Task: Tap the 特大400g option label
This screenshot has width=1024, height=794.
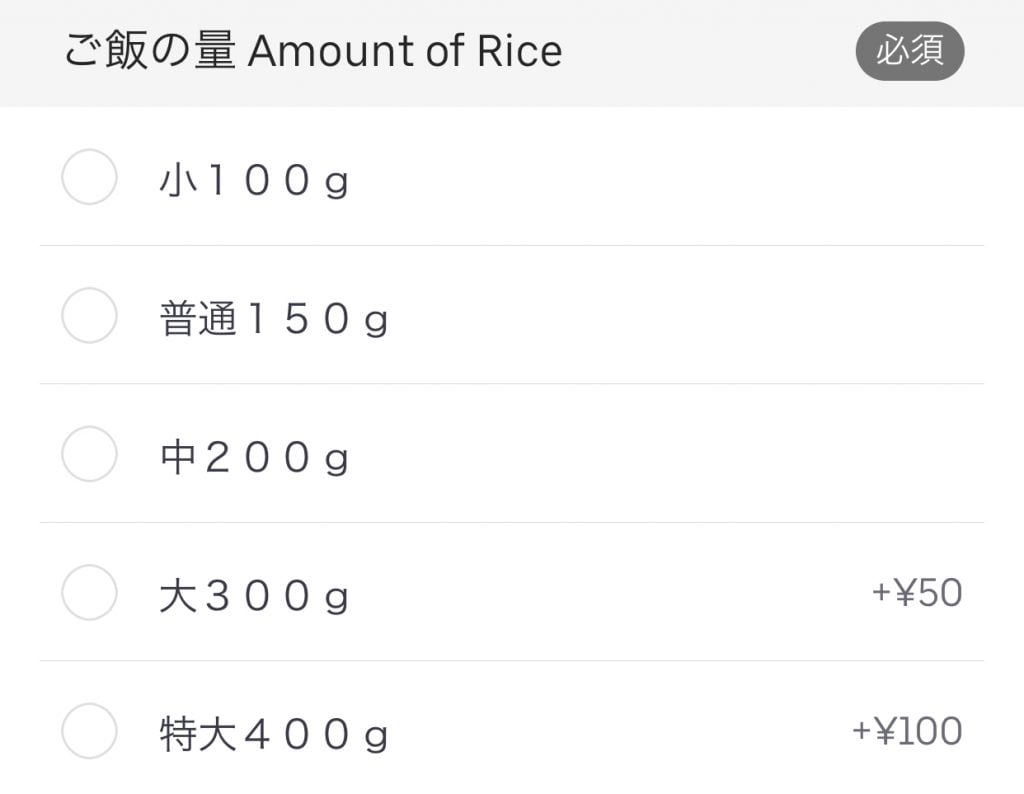Action: (273, 736)
